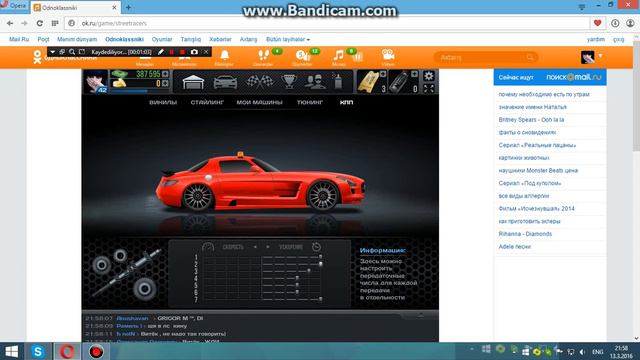Open the Mənim dünyam link

(77, 39)
